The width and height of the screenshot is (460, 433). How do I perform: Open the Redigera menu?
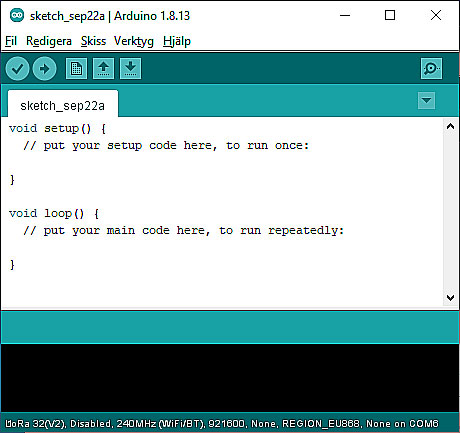[x=49, y=41]
